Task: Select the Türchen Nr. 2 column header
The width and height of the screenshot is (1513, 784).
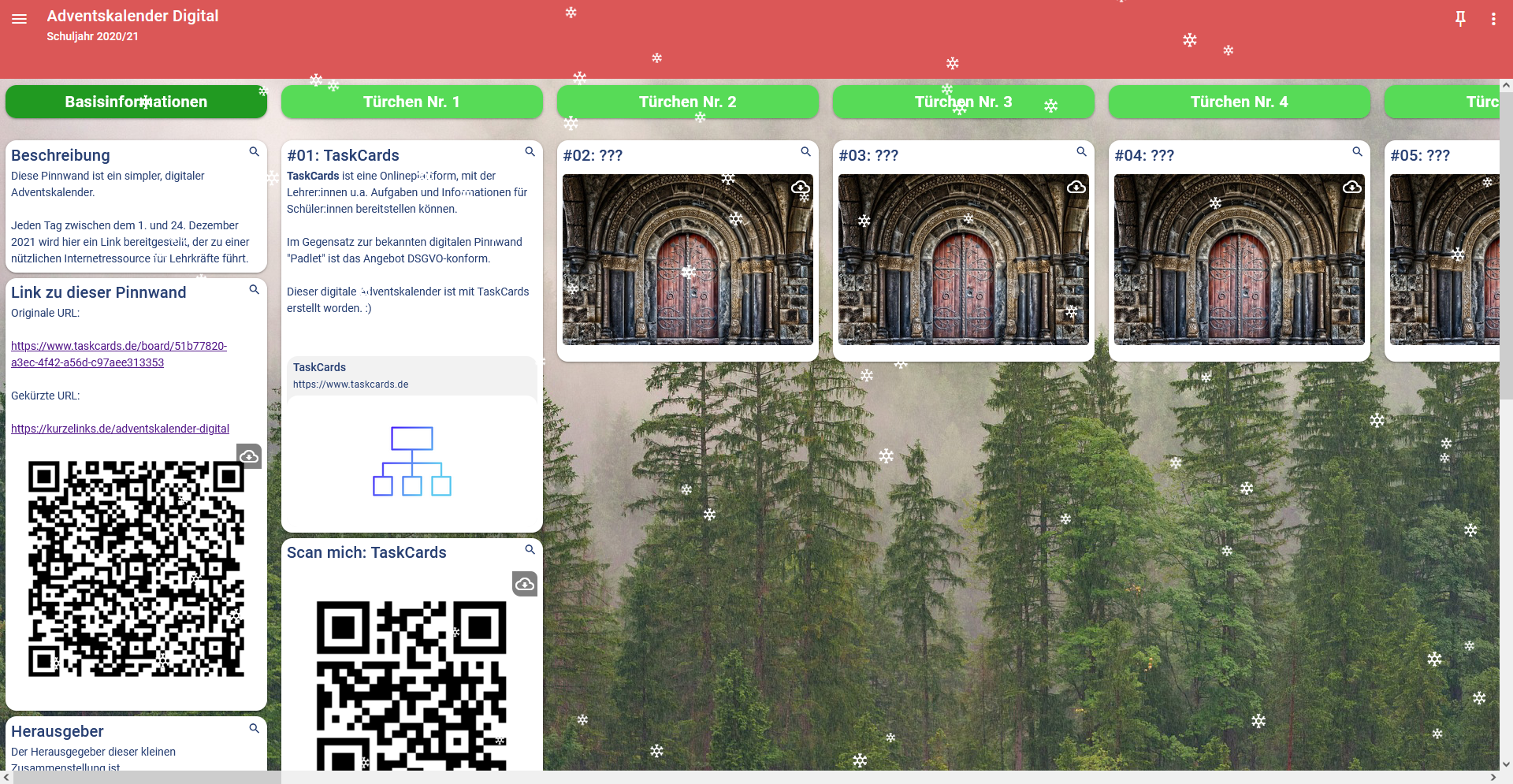Action: (x=687, y=102)
